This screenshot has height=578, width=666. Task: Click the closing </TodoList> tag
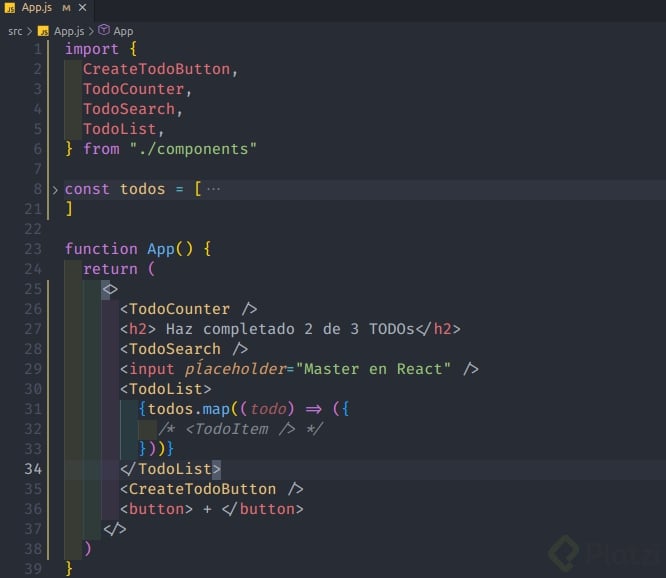(170, 469)
